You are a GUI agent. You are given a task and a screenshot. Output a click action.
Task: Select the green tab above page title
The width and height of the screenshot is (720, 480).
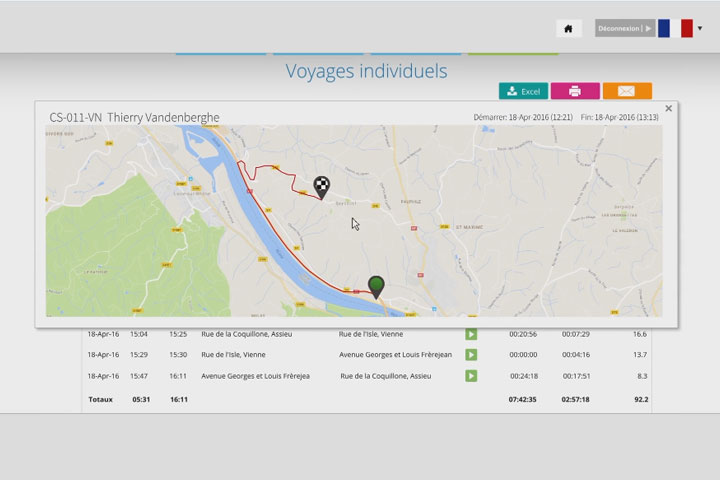pyautogui.click(x=513, y=53)
